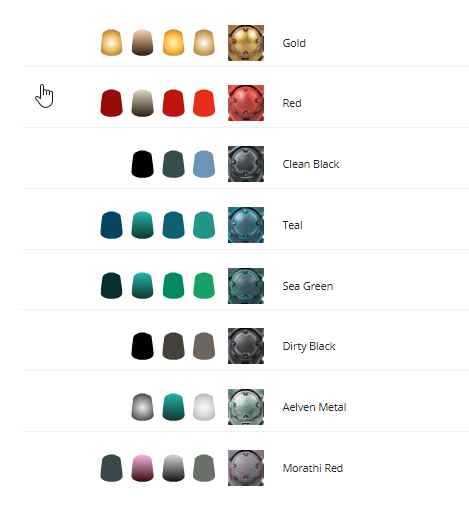Select the bright green pot in Sea Green row
Screen dimensions: 469x529
(204, 285)
